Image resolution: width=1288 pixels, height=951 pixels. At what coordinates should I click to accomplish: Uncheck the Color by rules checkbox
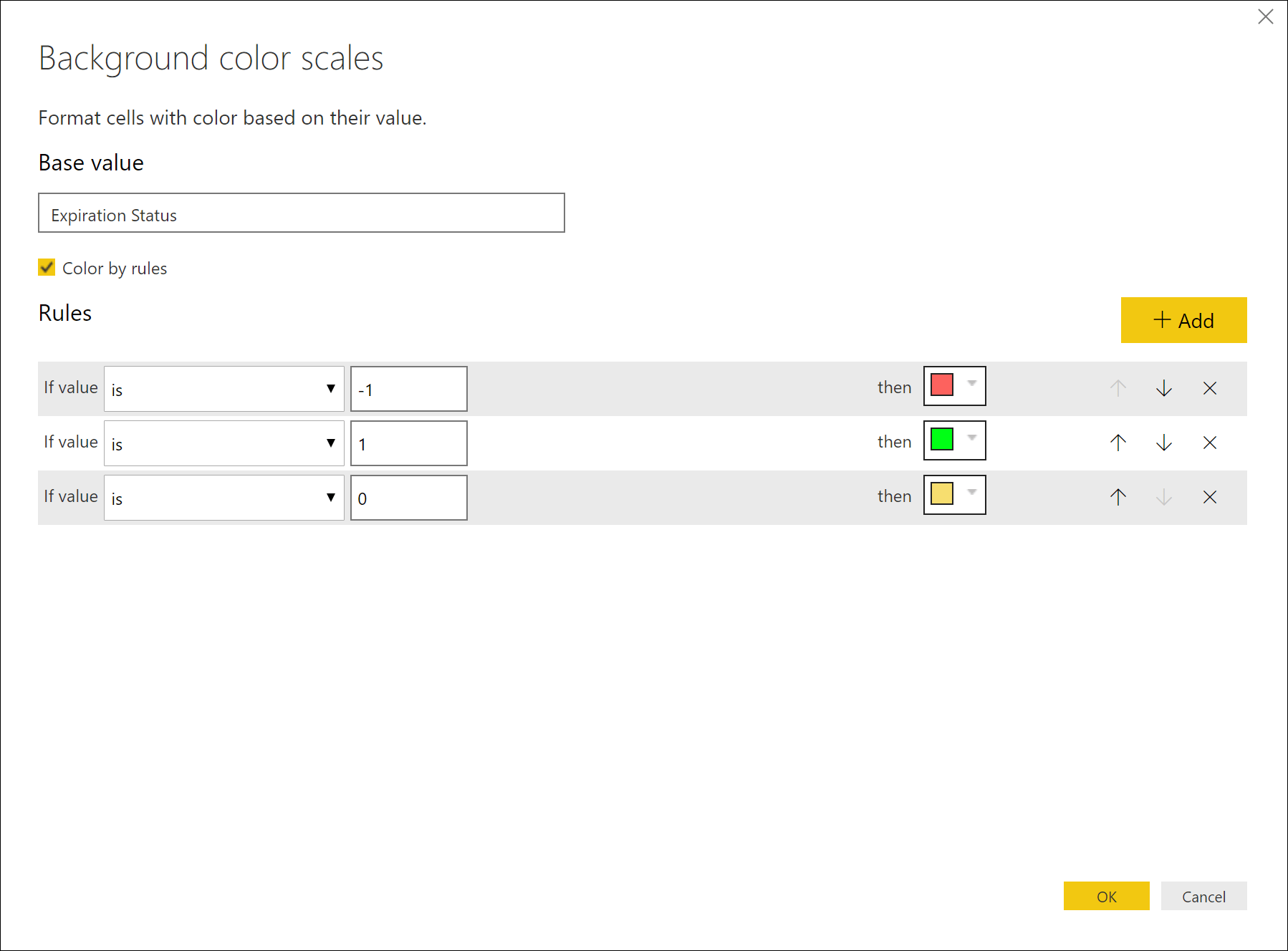pos(47,268)
